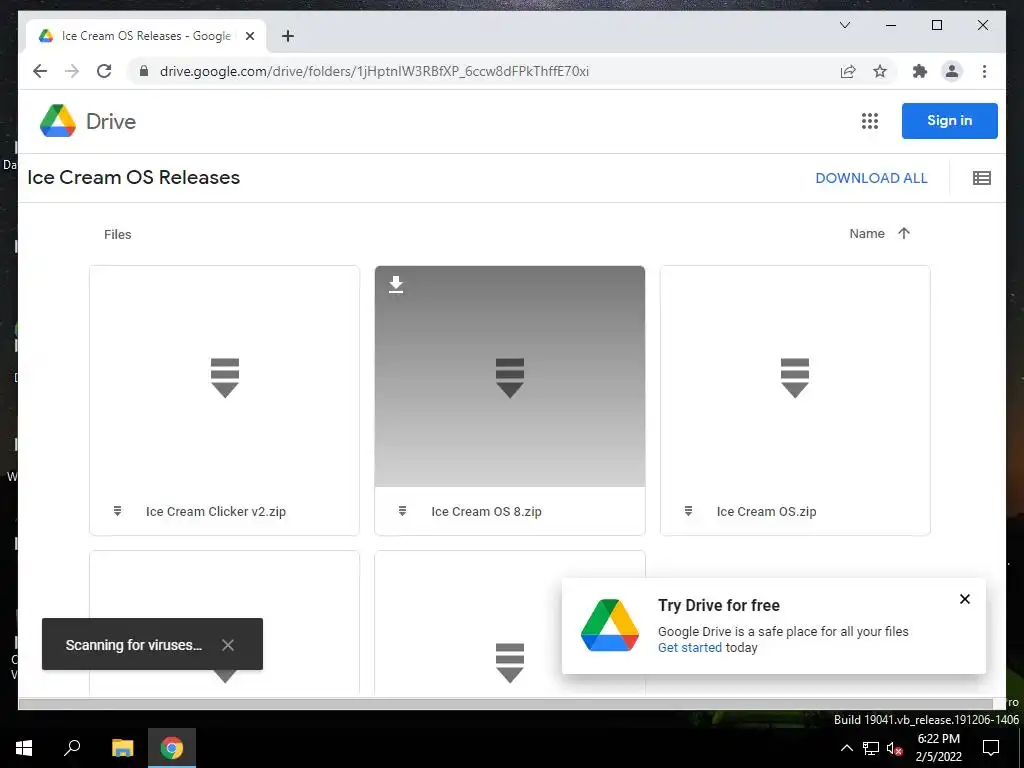Close the Try Drive for free popup

[x=965, y=599]
